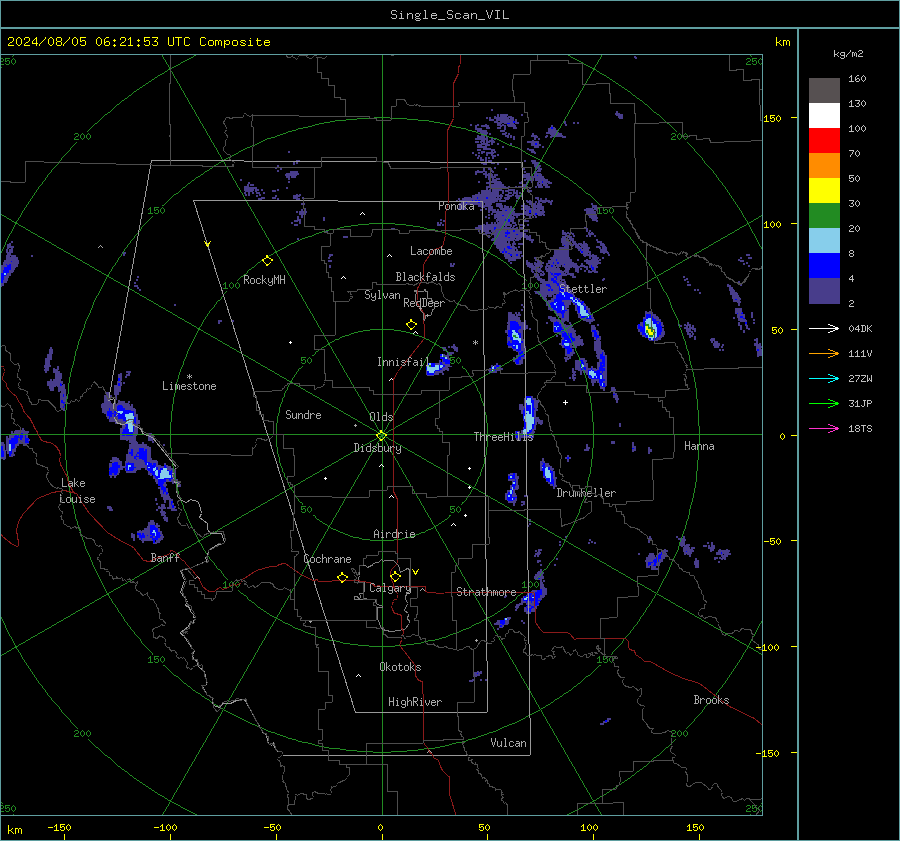This screenshot has height=841, width=900.
Task: Click the gray 130-160 legend swatch
Action: coord(824,91)
